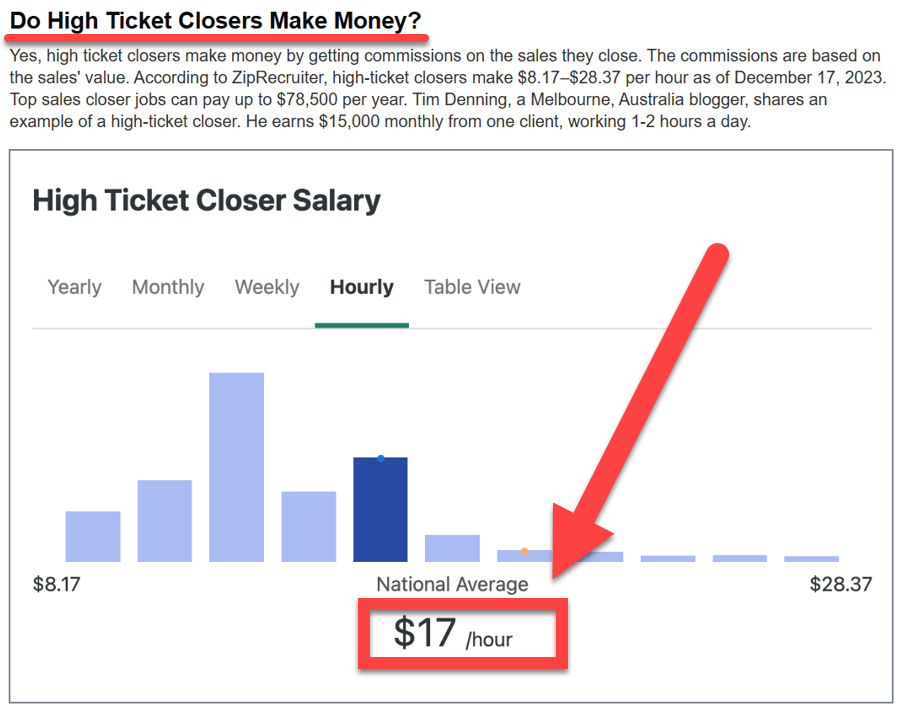
Task: Click the "$17 /hour" average value
Action: click(453, 634)
